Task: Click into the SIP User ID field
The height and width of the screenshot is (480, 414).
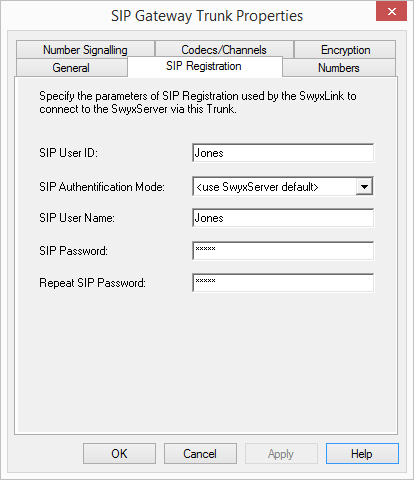Action: 283,153
